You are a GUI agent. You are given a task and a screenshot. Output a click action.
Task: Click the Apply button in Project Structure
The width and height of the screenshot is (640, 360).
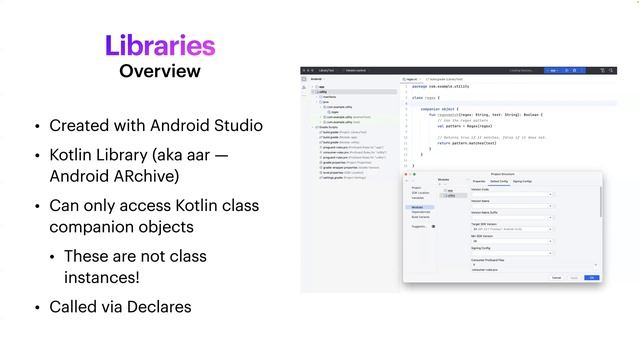(x=574, y=278)
